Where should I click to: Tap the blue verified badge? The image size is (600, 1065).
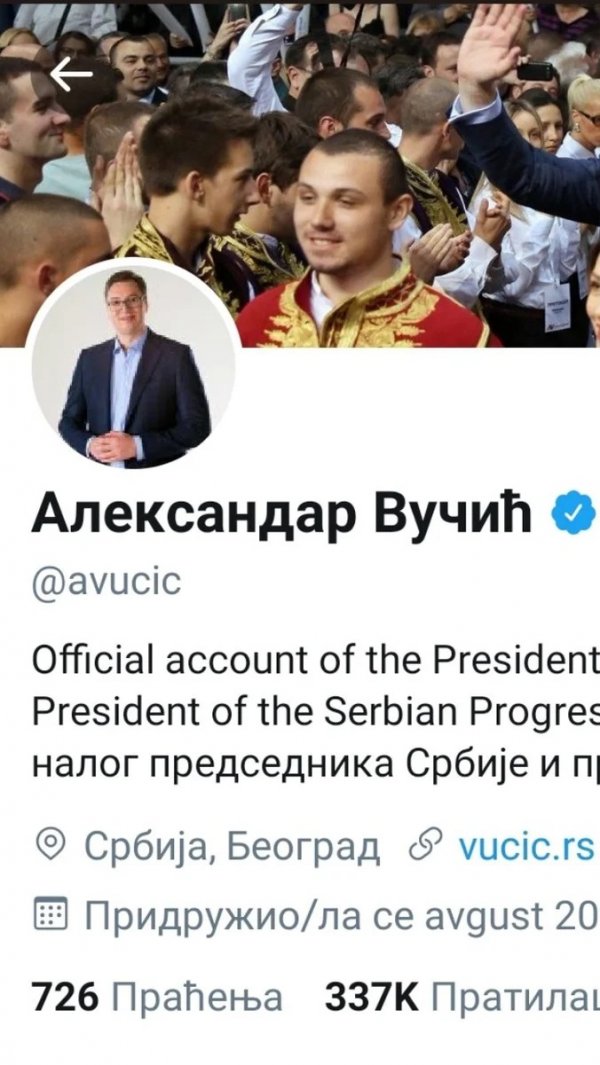point(573,515)
